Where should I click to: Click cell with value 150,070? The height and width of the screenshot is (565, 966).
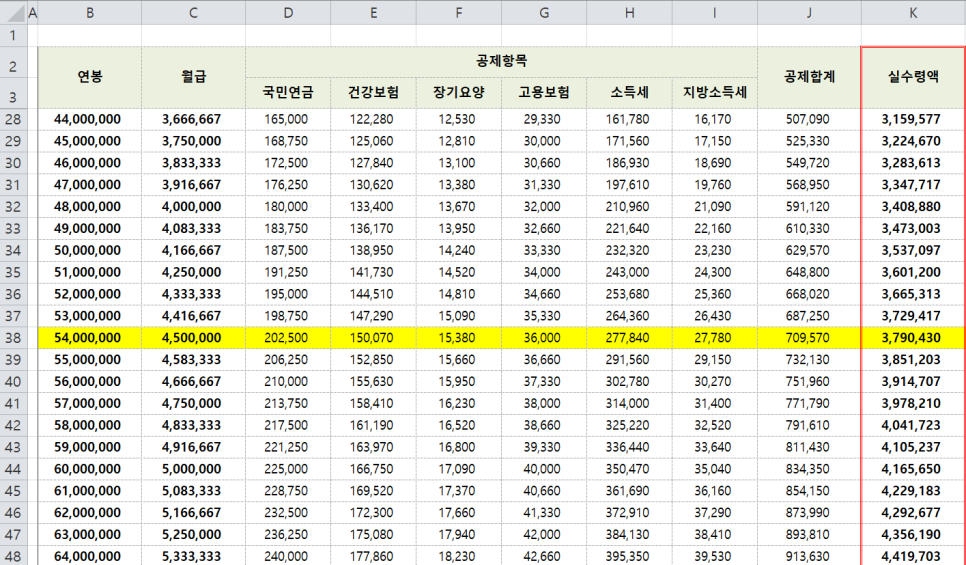[373, 338]
